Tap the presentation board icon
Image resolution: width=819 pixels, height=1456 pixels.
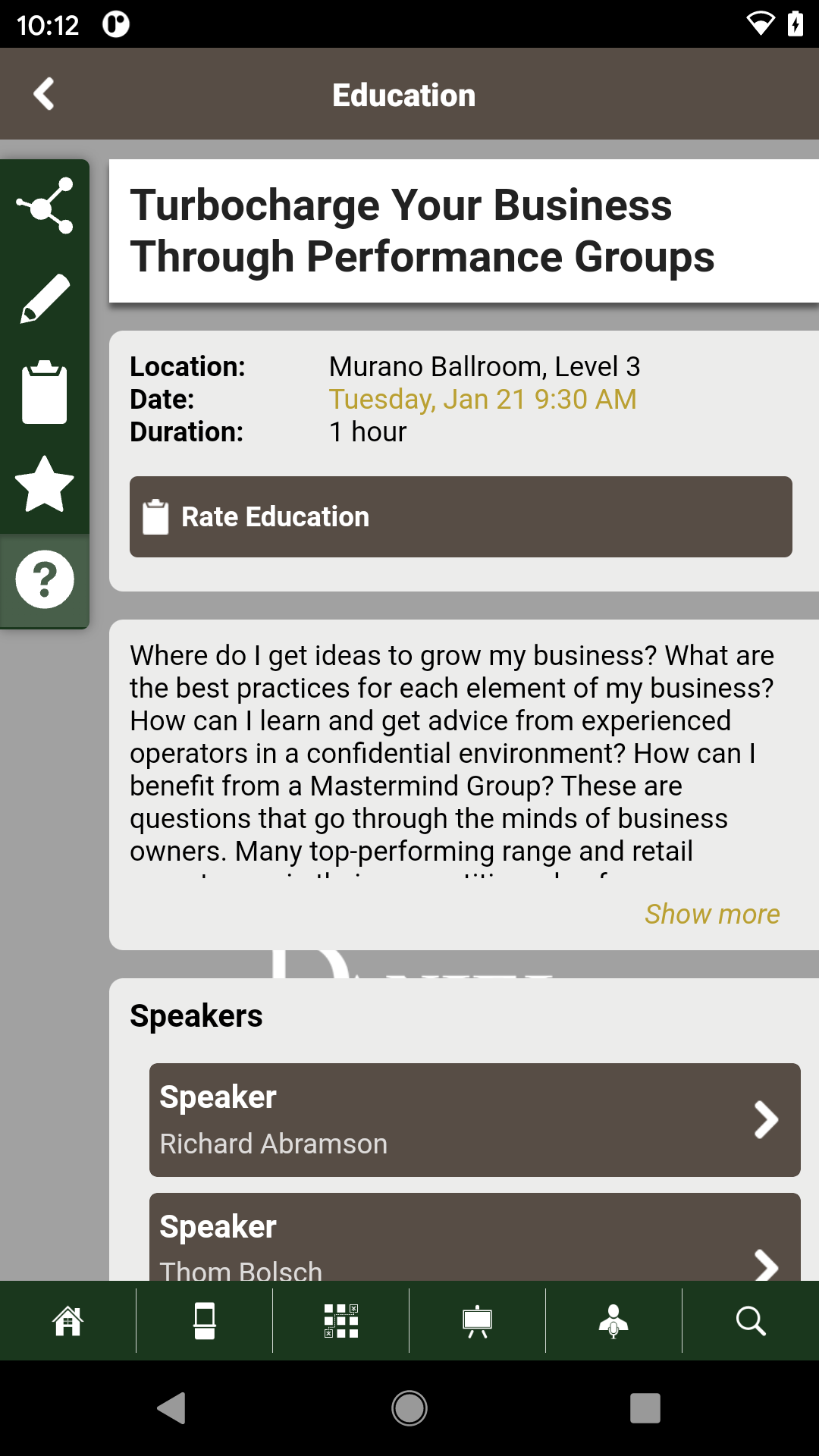[x=478, y=1321]
